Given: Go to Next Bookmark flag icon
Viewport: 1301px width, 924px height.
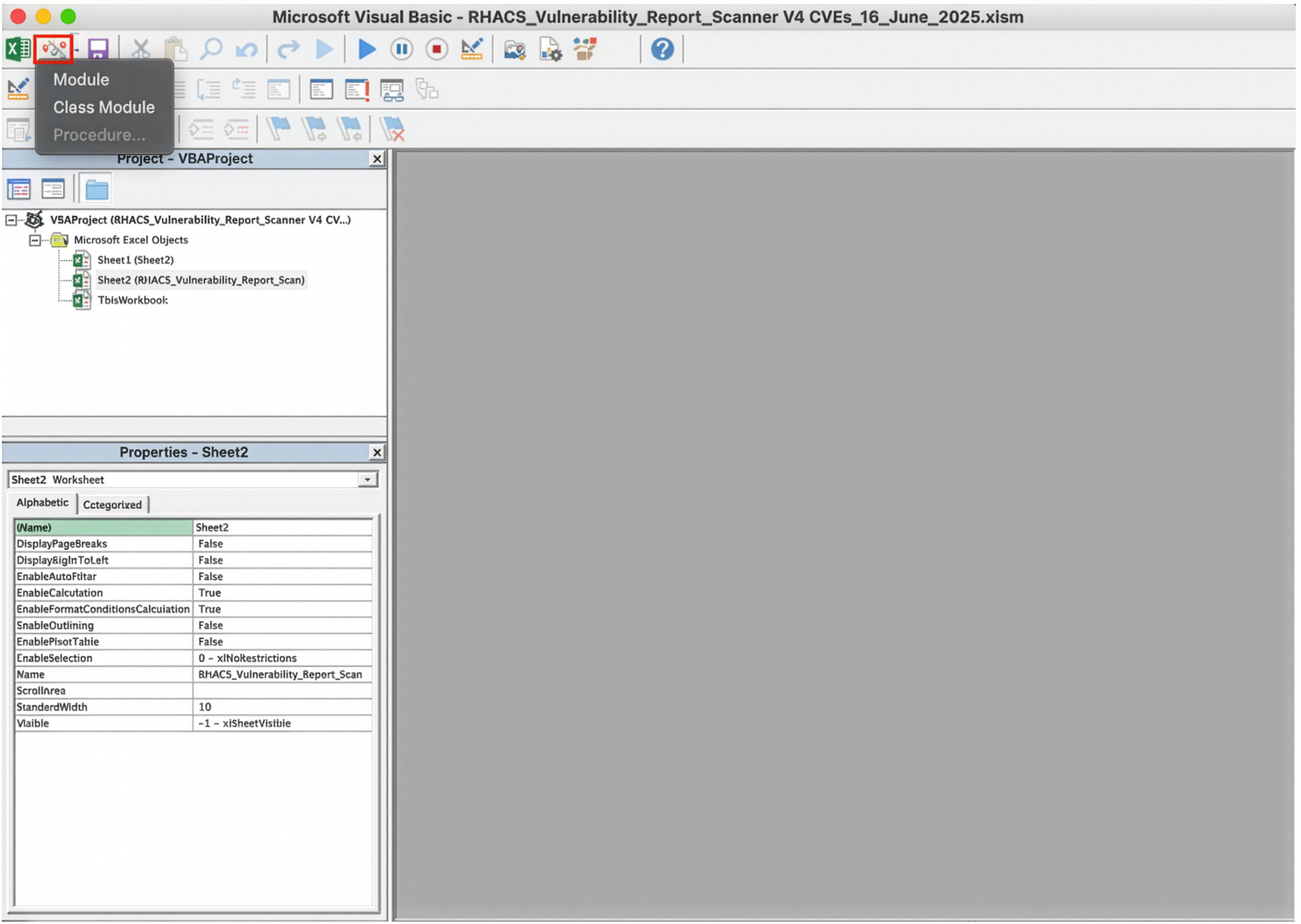Looking at the screenshot, I should tap(315, 129).
